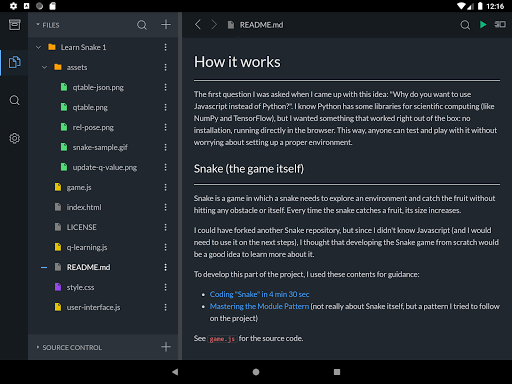Collapse the Learn Snake 1 folder

pos(39,47)
